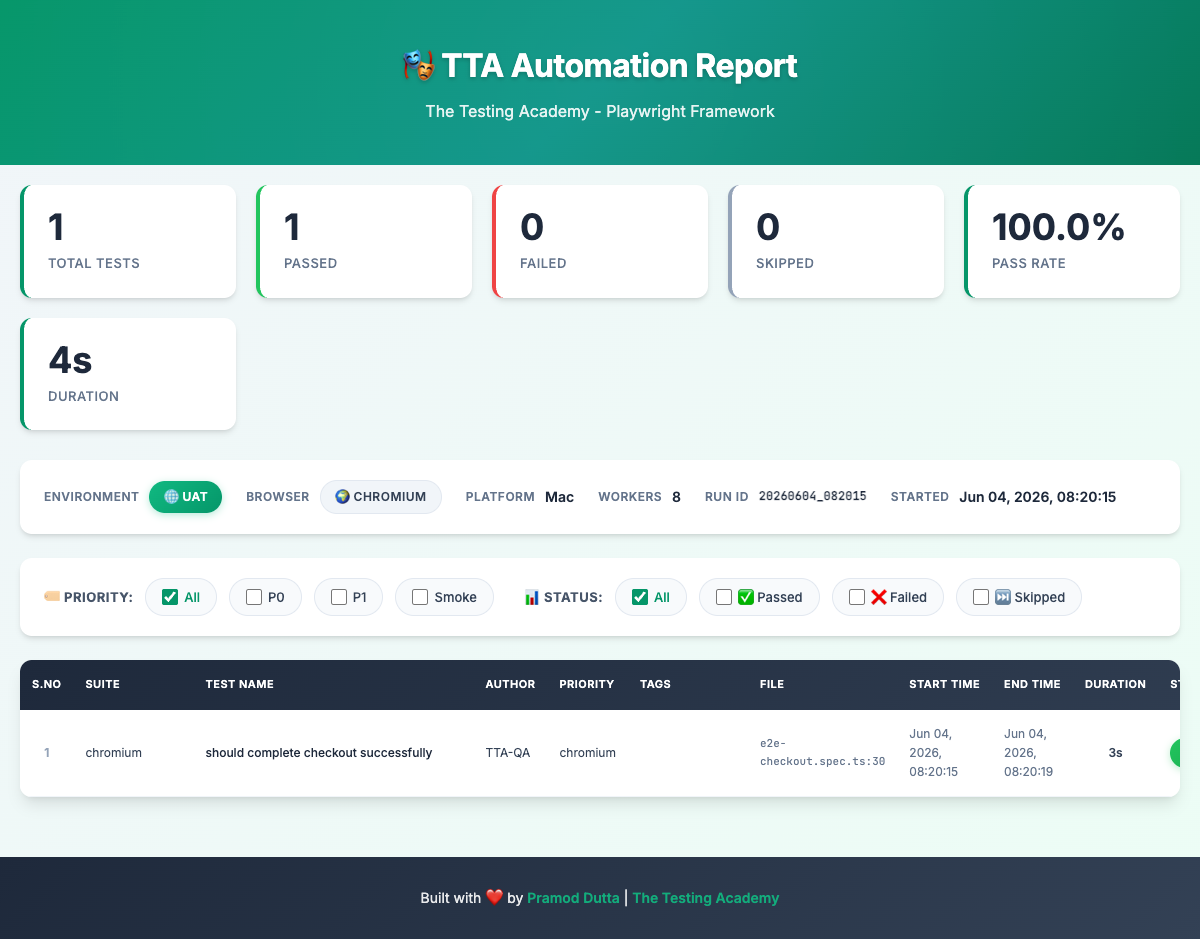Click the platform value Mac
The image size is (1200, 939).
[x=560, y=497]
